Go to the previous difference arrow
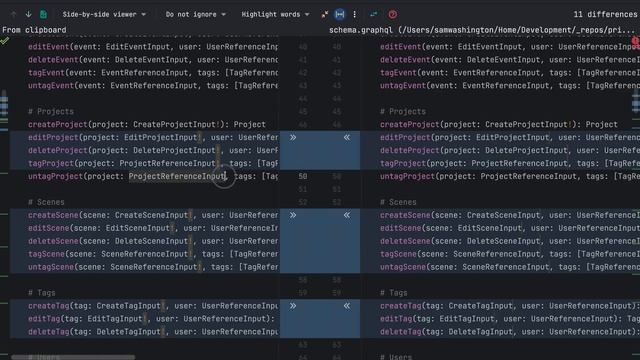Image resolution: width=640 pixels, height=360 pixels. pyautogui.click(x=13, y=14)
